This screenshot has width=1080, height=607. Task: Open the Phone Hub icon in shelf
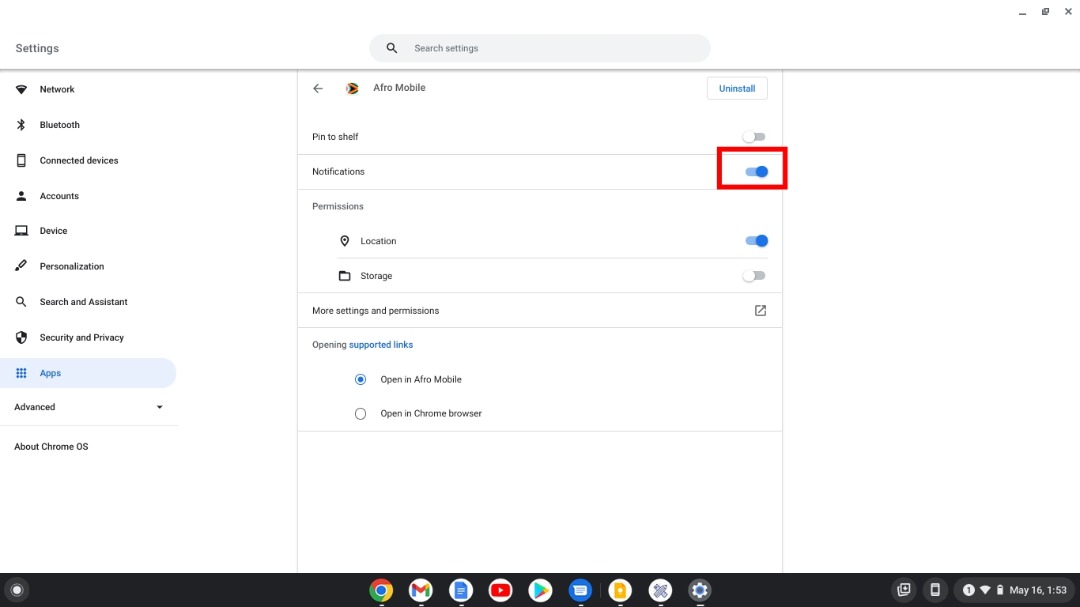tap(935, 590)
